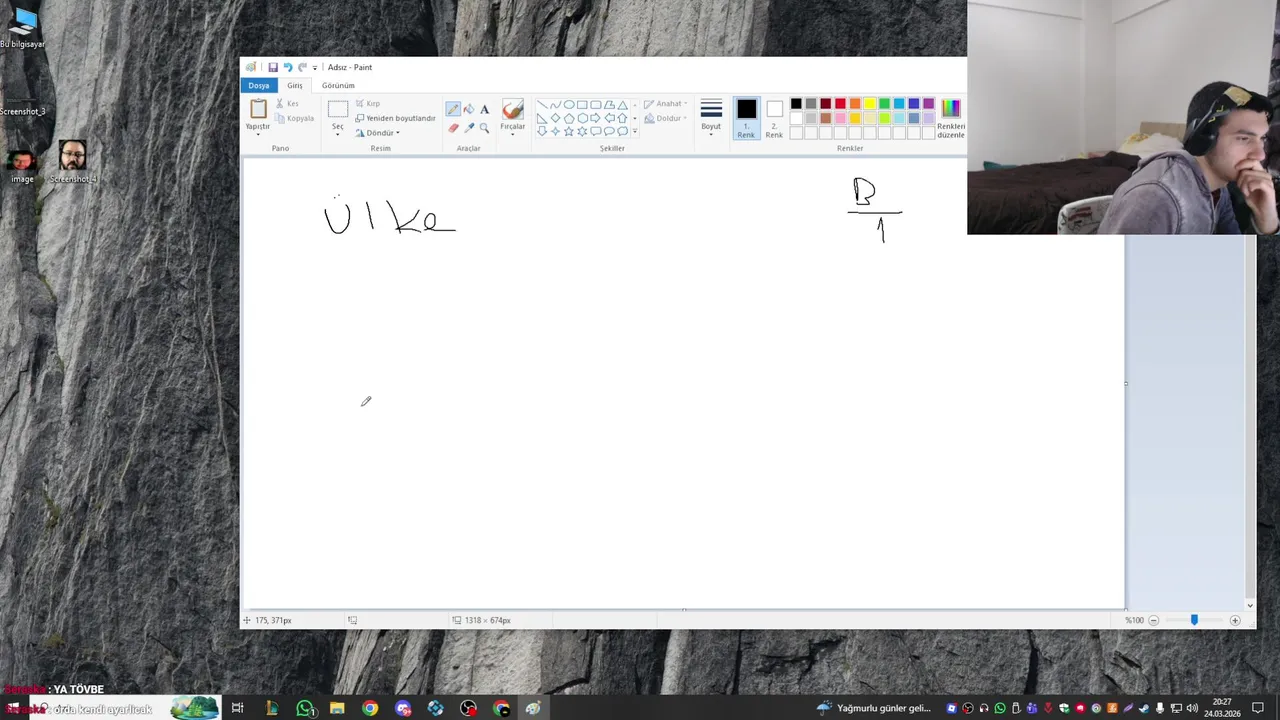Select the Triangle shape in Şekiller gallery
This screenshot has width=1280, height=720.
tap(622, 104)
